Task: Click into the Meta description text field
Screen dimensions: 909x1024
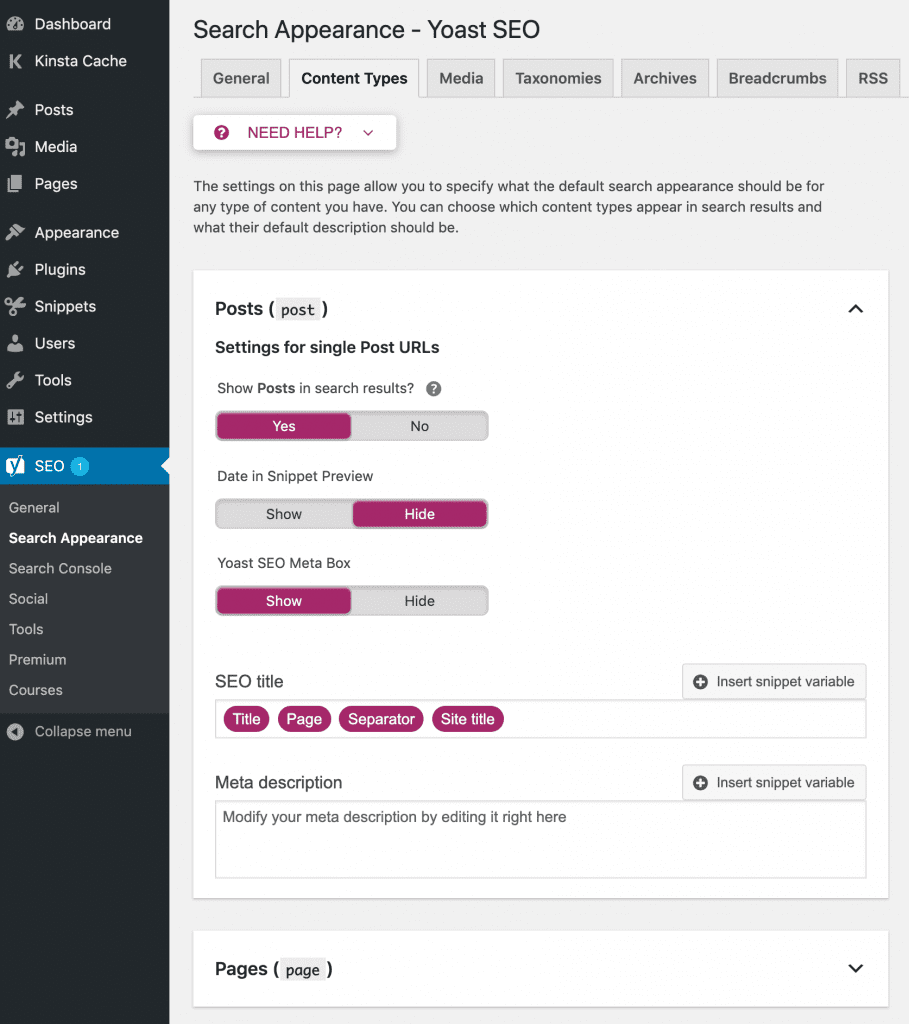Action: [540, 840]
